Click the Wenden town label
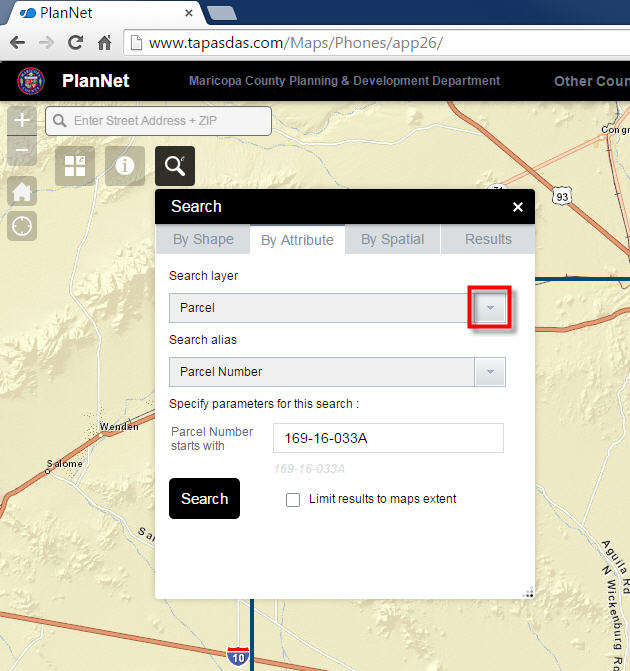This screenshot has width=630, height=671. (x=119, y=427)
